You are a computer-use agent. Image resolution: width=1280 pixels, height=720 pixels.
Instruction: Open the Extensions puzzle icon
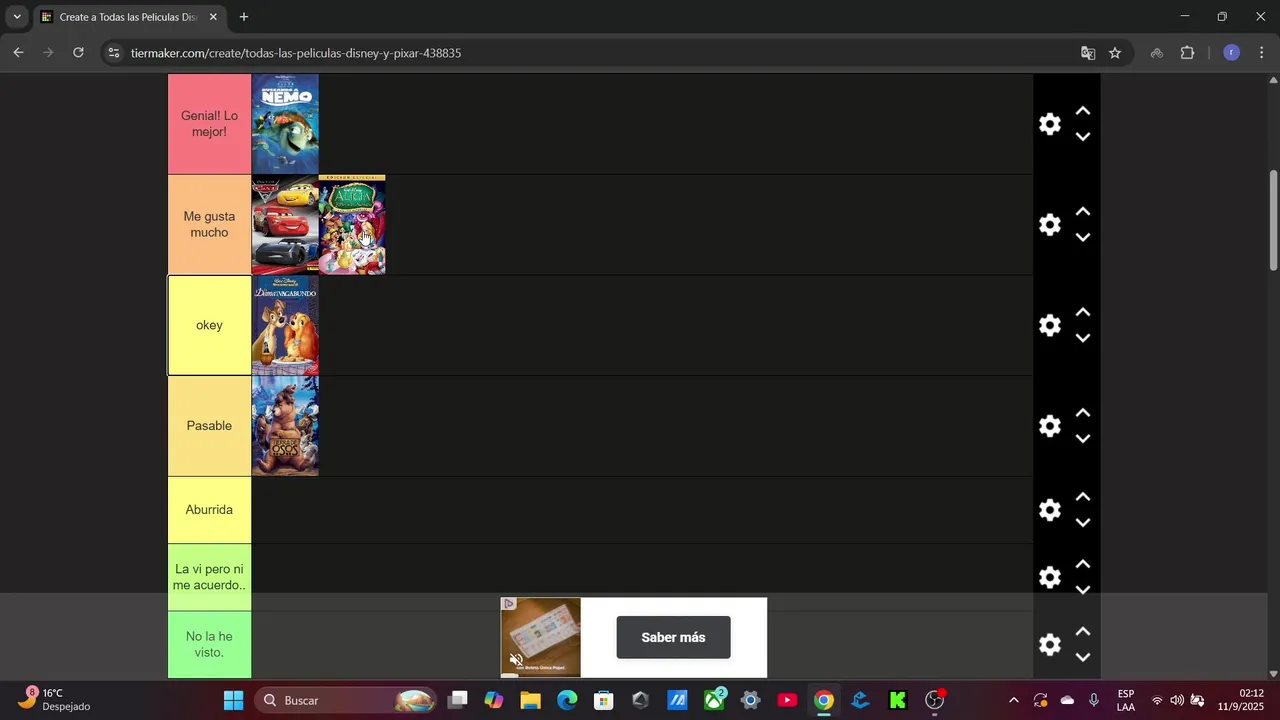[x=1188, y=53]
